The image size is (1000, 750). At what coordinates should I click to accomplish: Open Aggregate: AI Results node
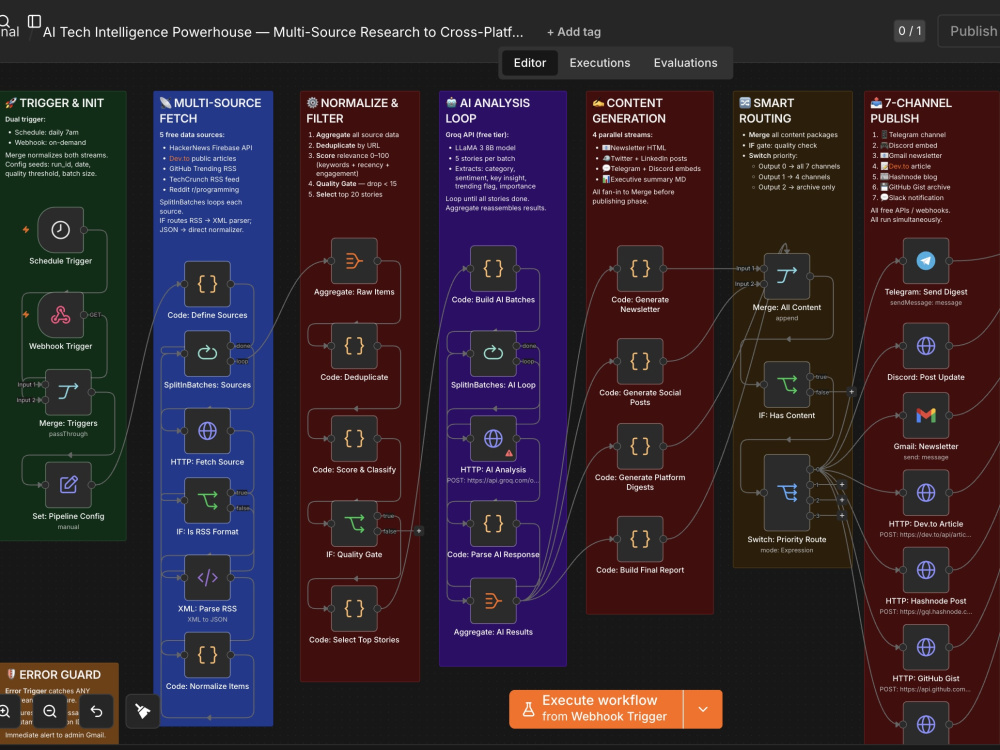tap(493, 601)
